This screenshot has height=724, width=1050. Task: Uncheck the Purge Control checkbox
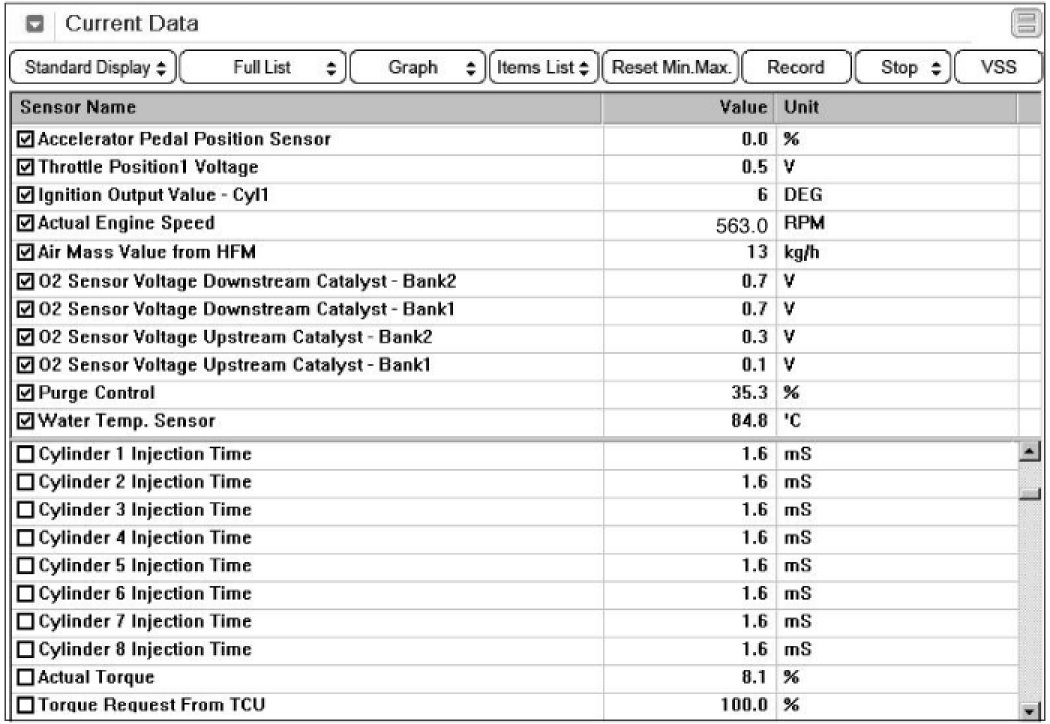pos(26,393)
